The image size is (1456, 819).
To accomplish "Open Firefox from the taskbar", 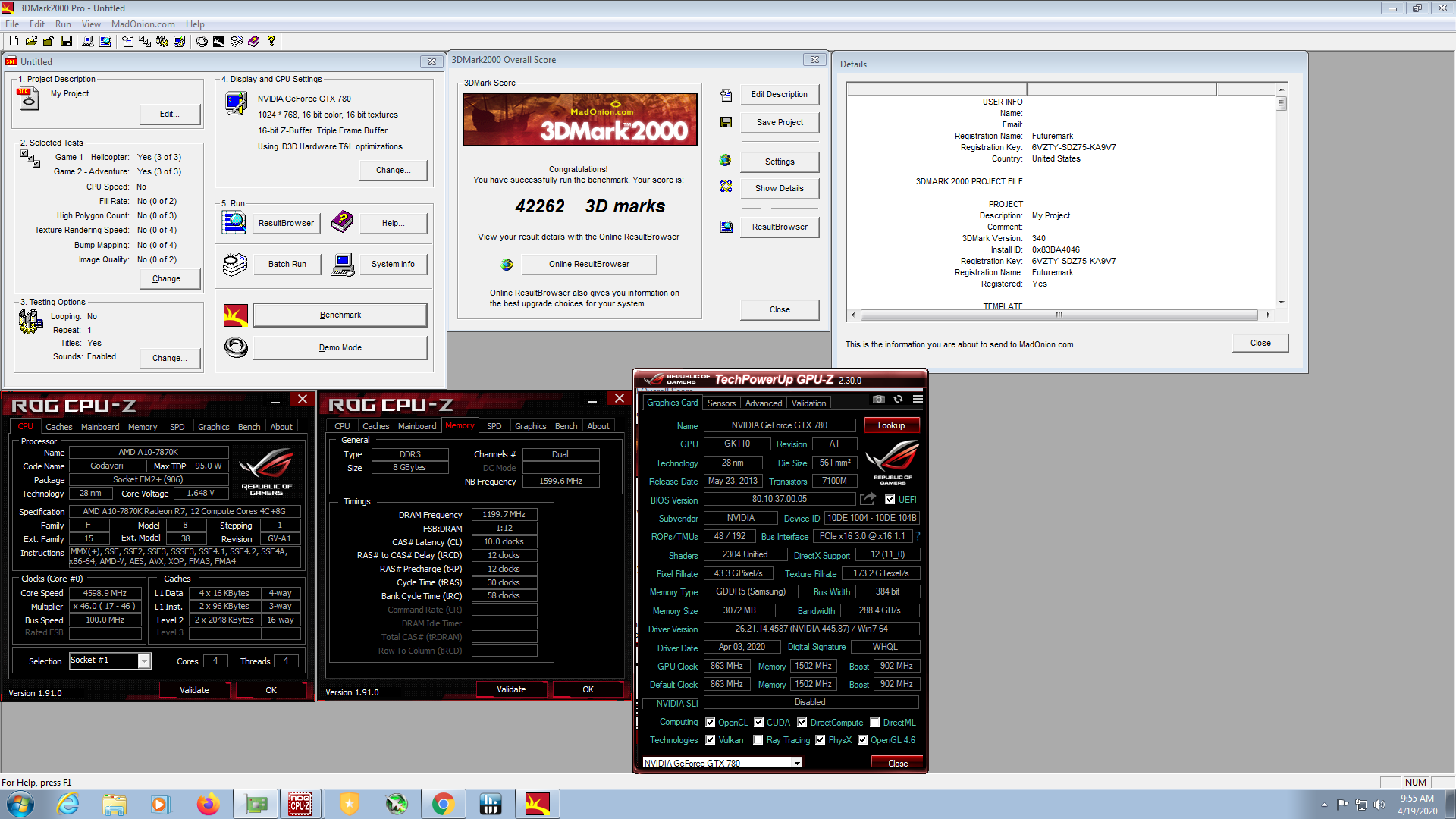I will (x=207, y=804).
